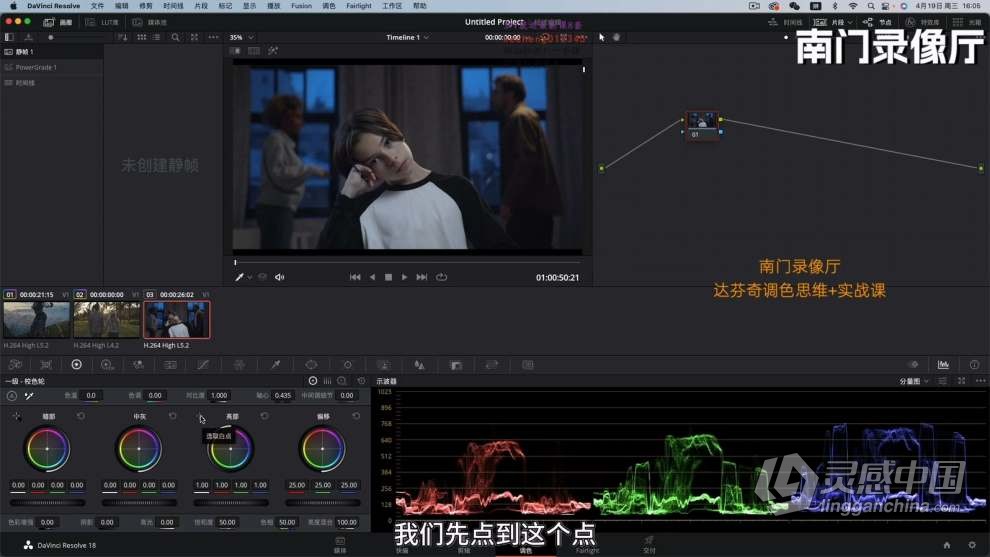Expand Clips filter dropdown arrow
This screenshot has height=557, width=990.
[x=849, y=22]
